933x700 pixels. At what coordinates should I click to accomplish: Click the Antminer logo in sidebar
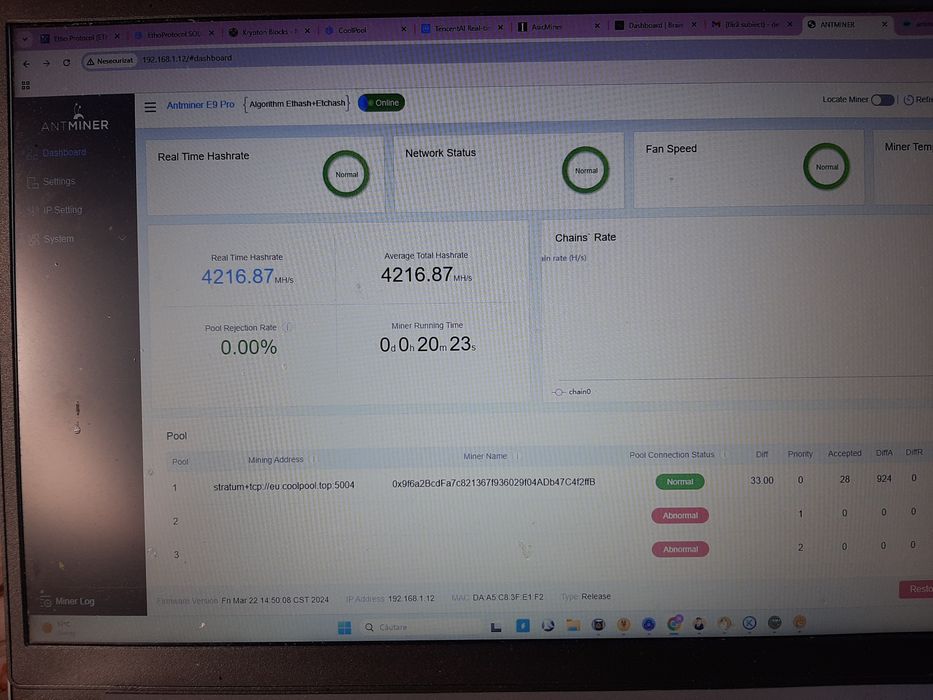click(75, 118)
